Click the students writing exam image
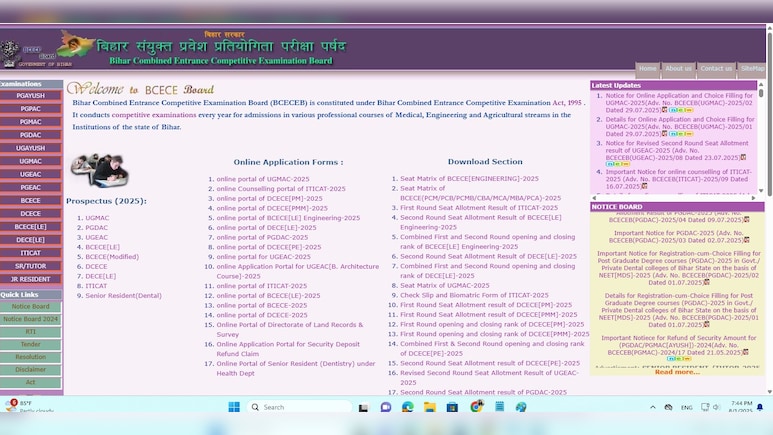Screen dimensions: 773x435 pyautogui.click(x=100, y=170)
